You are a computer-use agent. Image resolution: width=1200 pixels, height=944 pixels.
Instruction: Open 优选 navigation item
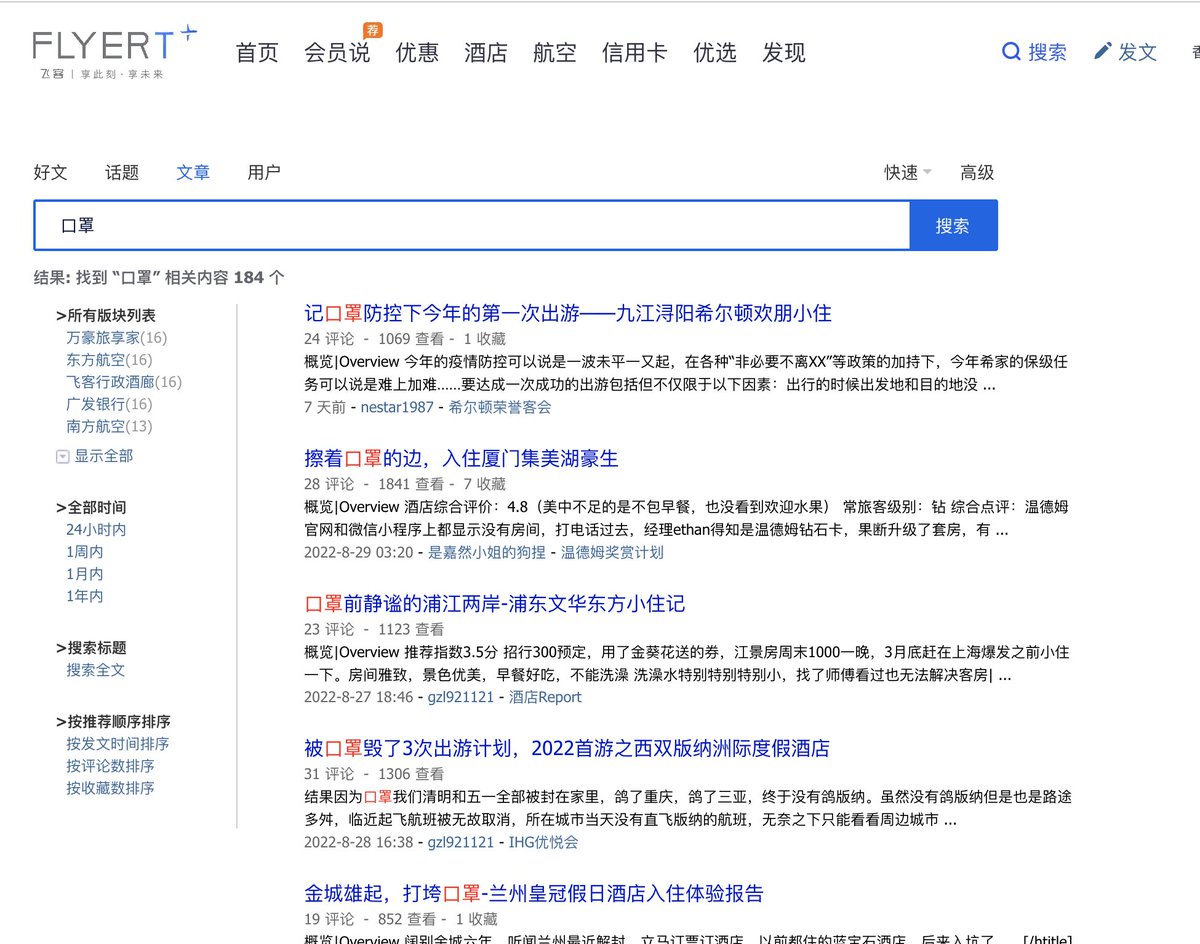[x=715, y=53]
